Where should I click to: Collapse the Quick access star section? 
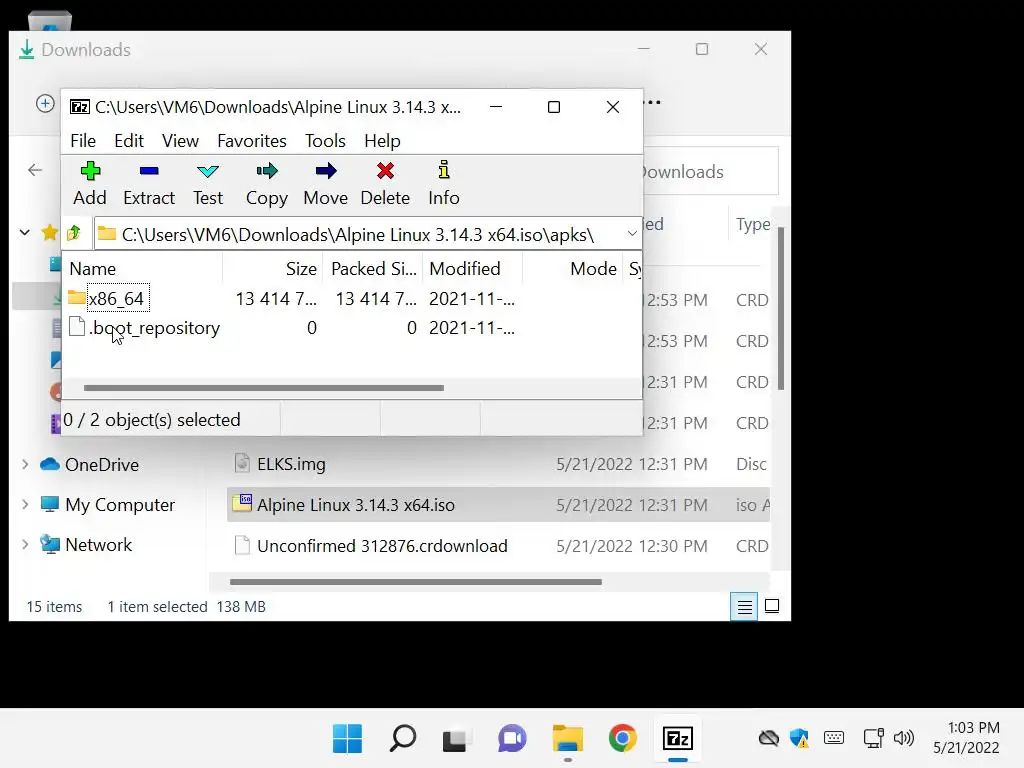(x=25, y=232)
